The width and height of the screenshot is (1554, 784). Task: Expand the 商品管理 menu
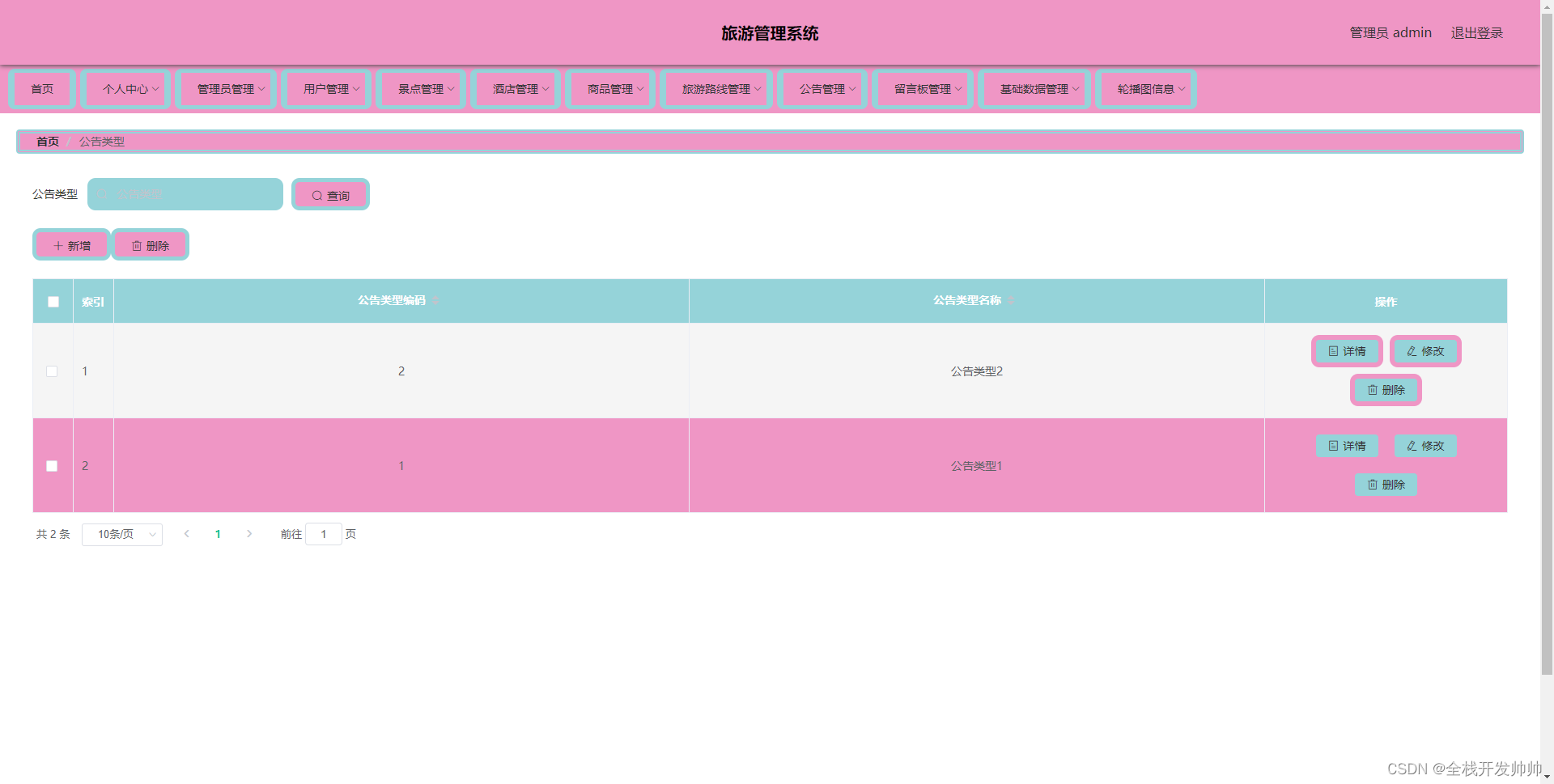tap(610, 89)
